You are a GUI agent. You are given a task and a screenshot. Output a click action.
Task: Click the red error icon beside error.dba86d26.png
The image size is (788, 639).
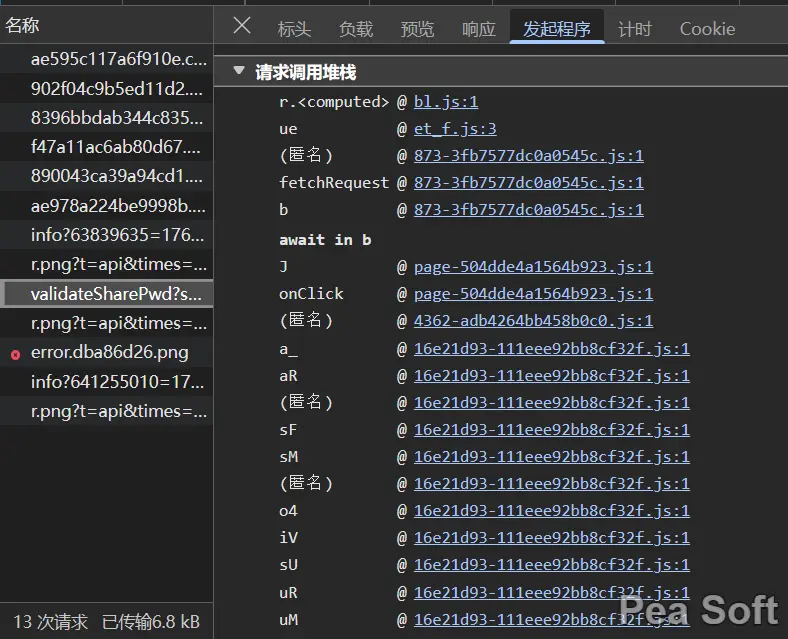(16, 355)
